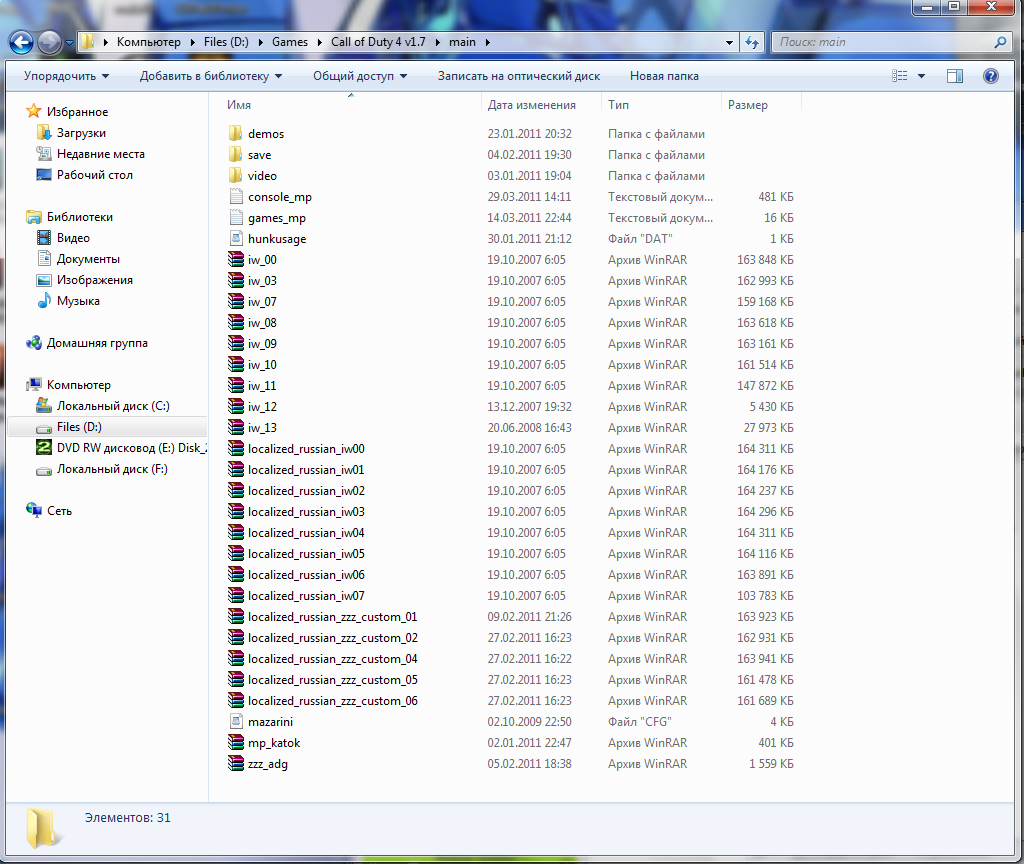Open the 'Музыка' library
The width and height of the screenshot is (1024, 864).
coord(78,300)
